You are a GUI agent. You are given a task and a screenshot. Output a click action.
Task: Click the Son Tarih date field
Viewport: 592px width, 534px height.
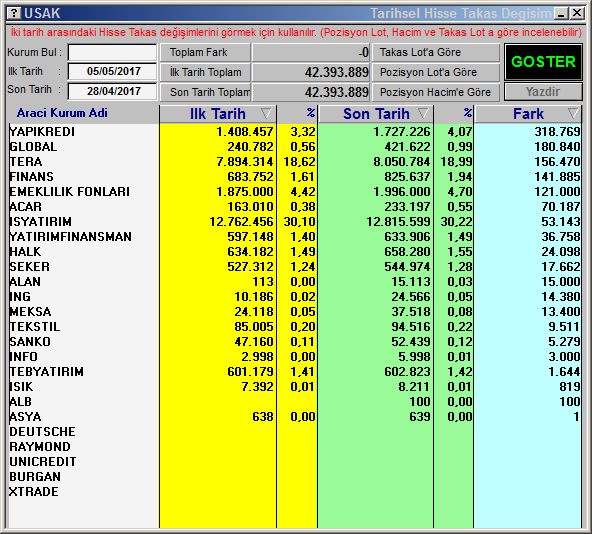pos(112,91)
